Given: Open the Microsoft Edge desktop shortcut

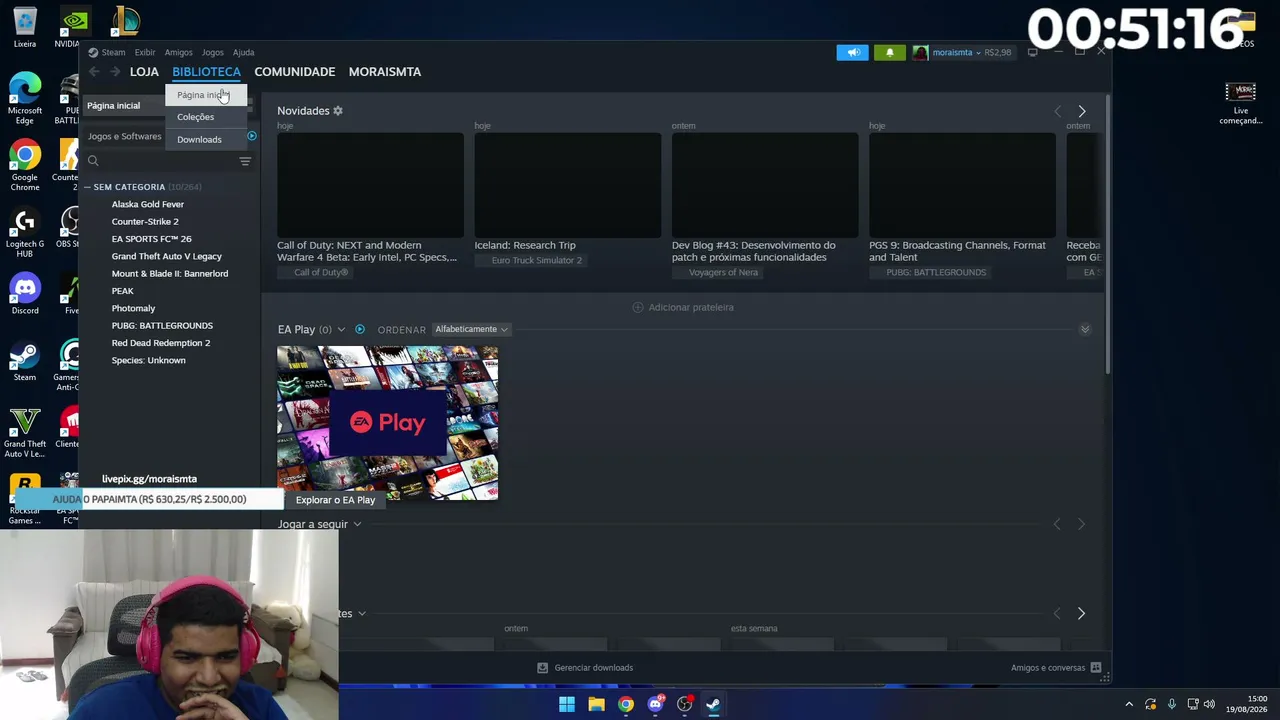Looking at the screenshot, I should tap(25, 98).
